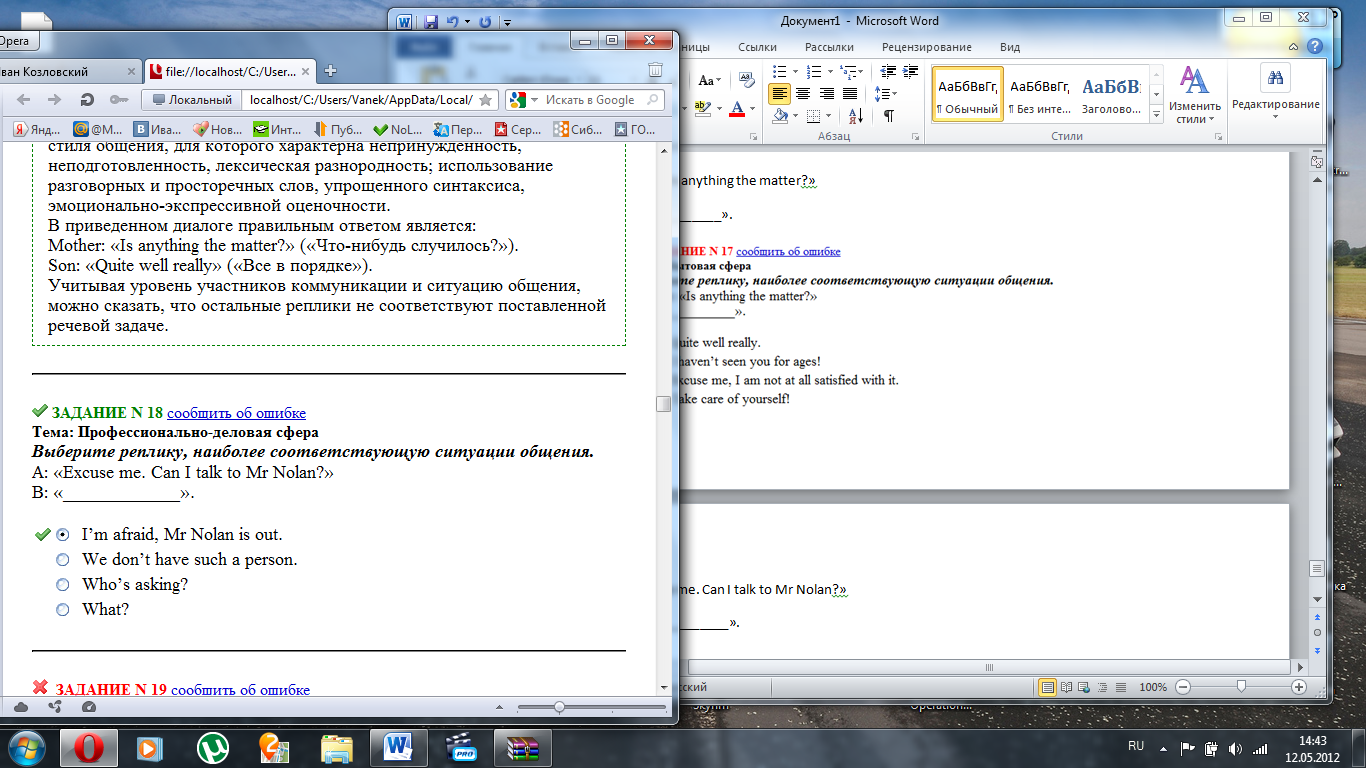
Task: Open the font color dropdown arrow in Word
Action: coord(752,108)
